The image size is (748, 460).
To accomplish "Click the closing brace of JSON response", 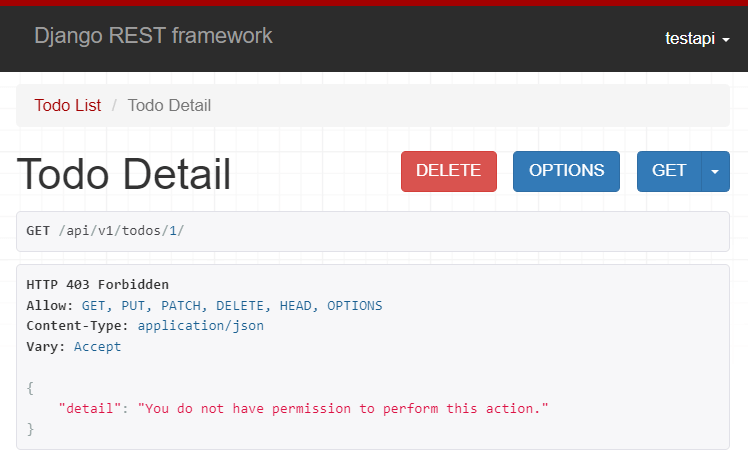I will click(x=30, y=429).
